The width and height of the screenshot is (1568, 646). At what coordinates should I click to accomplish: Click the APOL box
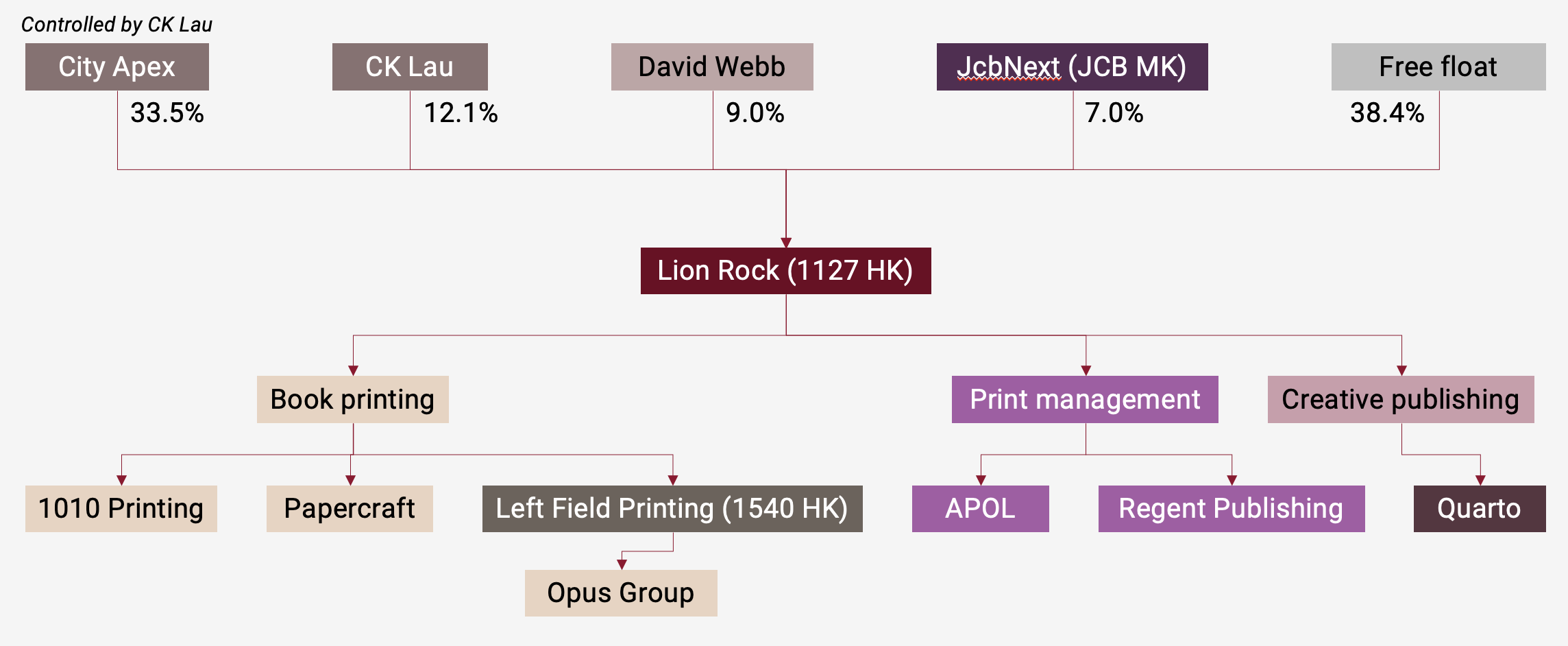tap(980, 509)
